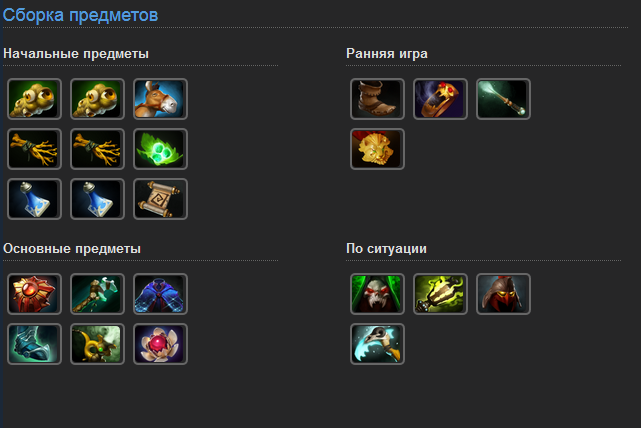This screenshot has width=641, height=428.
Task: Click the Town Portal Scroll icon
Action: click(x=160, y=199)
